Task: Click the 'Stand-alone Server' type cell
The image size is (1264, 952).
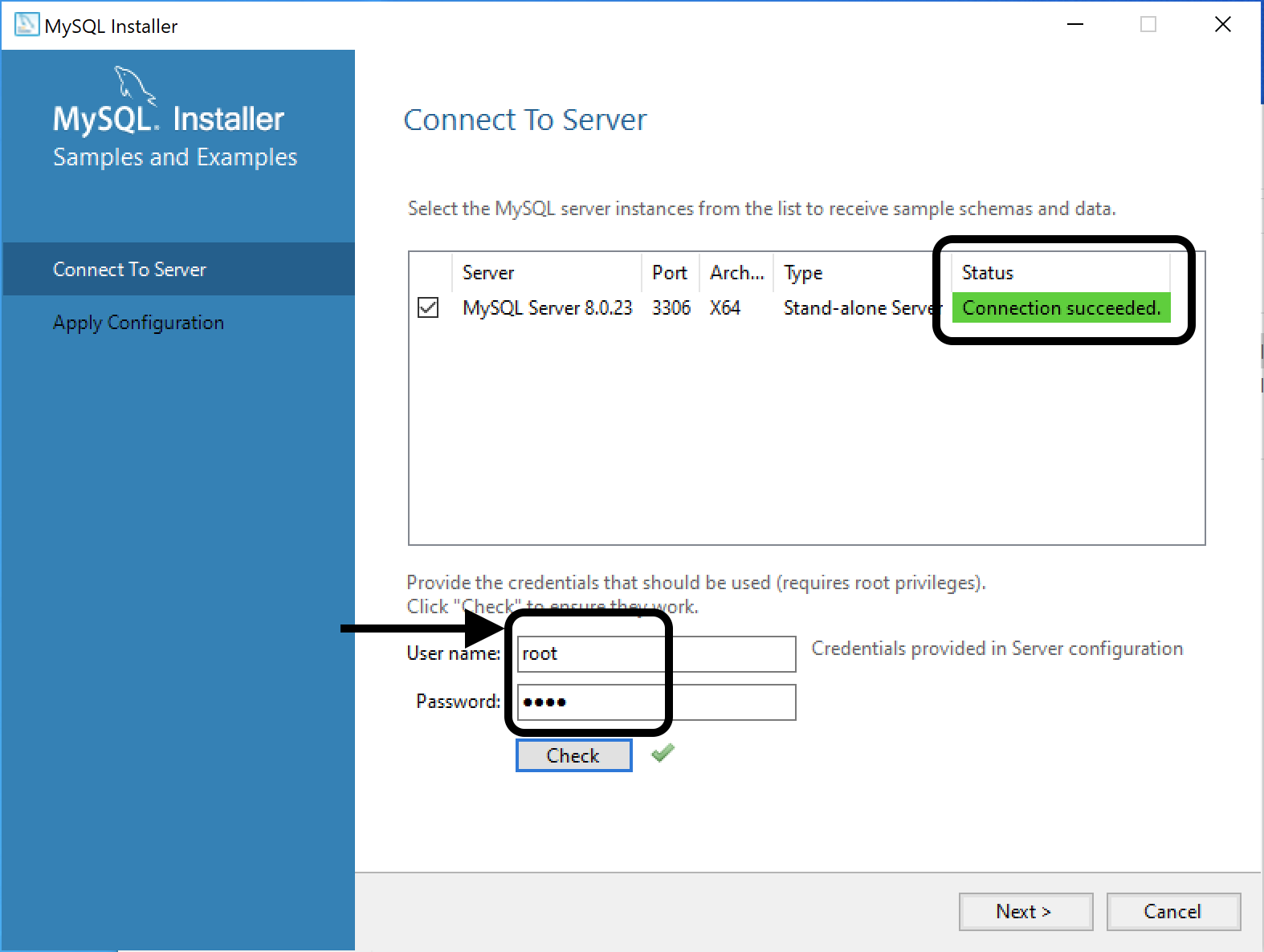Action: 862,308
